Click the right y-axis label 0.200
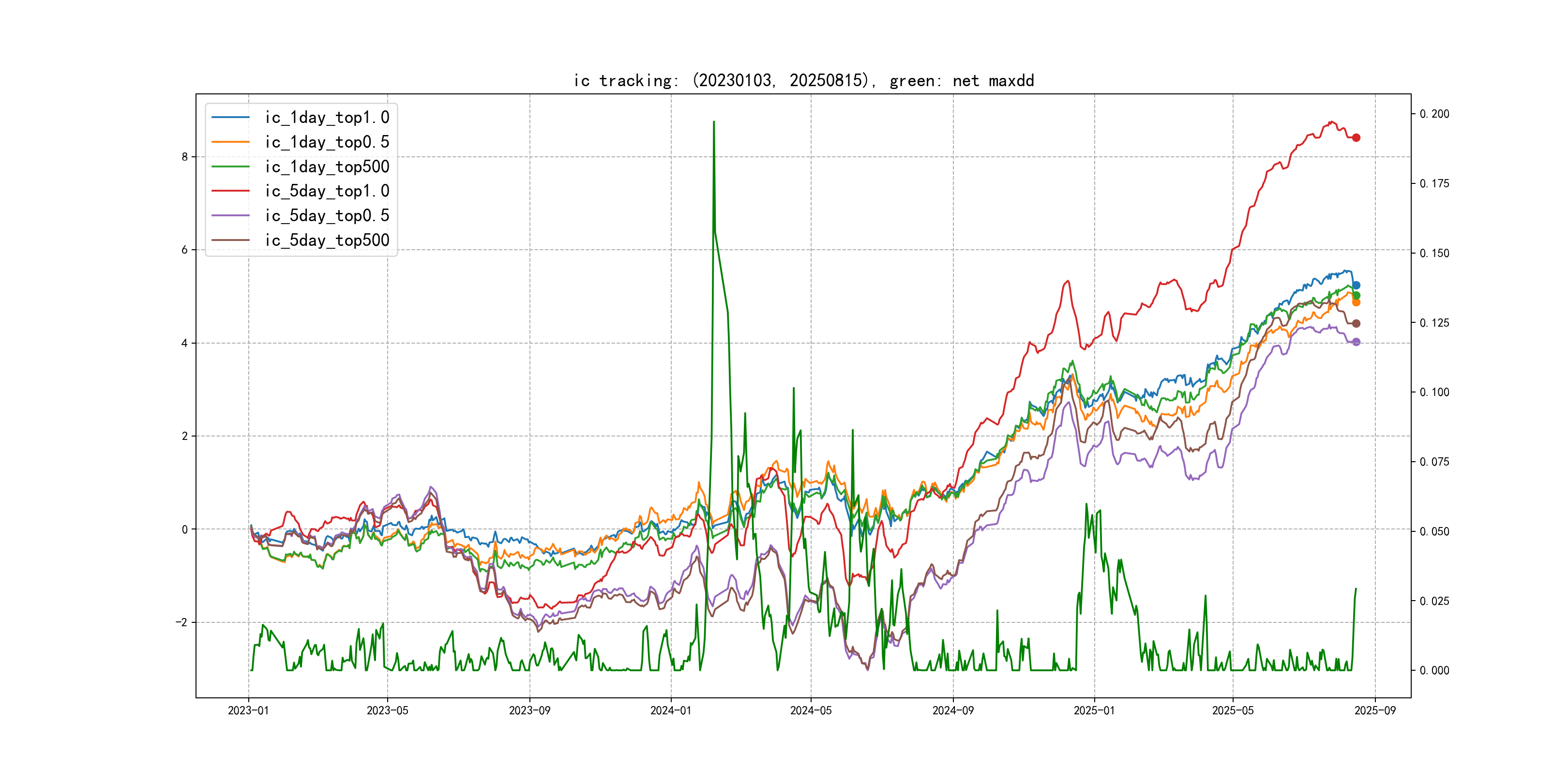This screenshot has height=784, width=1568. pos(1434,114)
